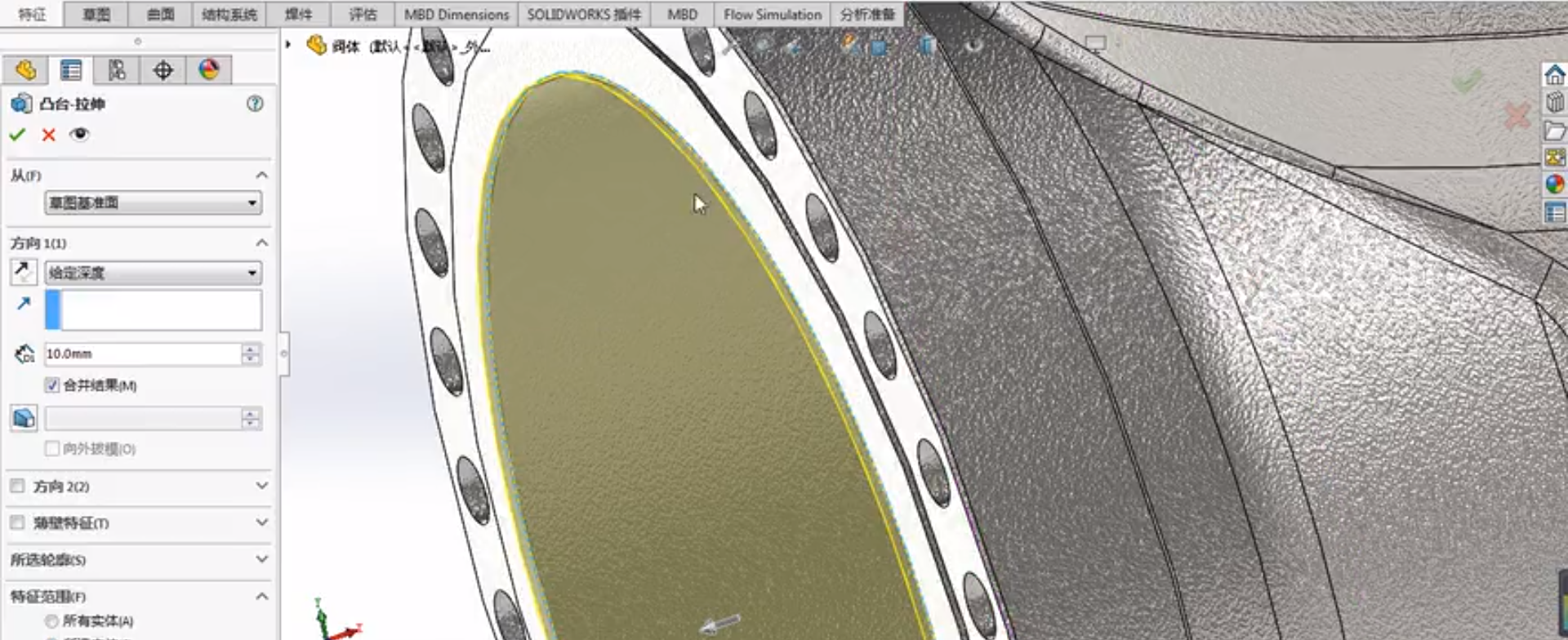Viewport: 1568px width, 640px height.
Task: Switch to the 草图 ribbon tab
Action: [96, 15]
